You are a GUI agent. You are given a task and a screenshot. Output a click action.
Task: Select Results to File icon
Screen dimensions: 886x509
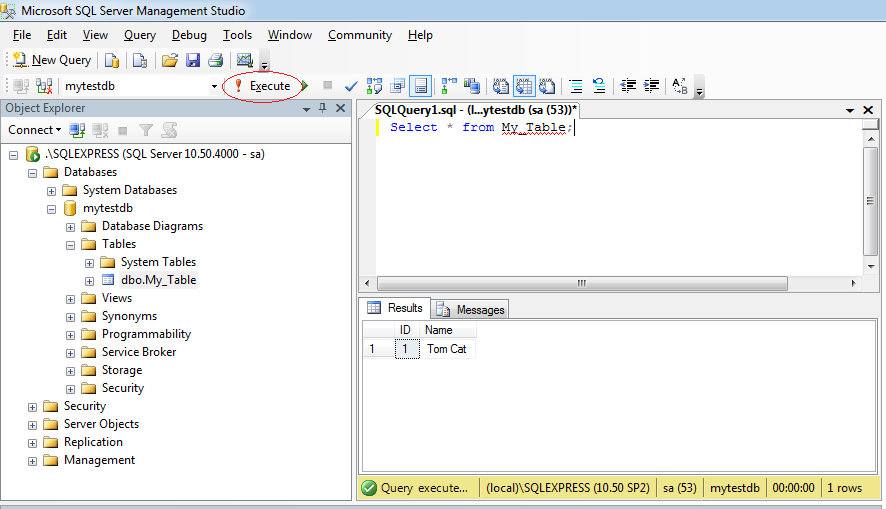547,86
